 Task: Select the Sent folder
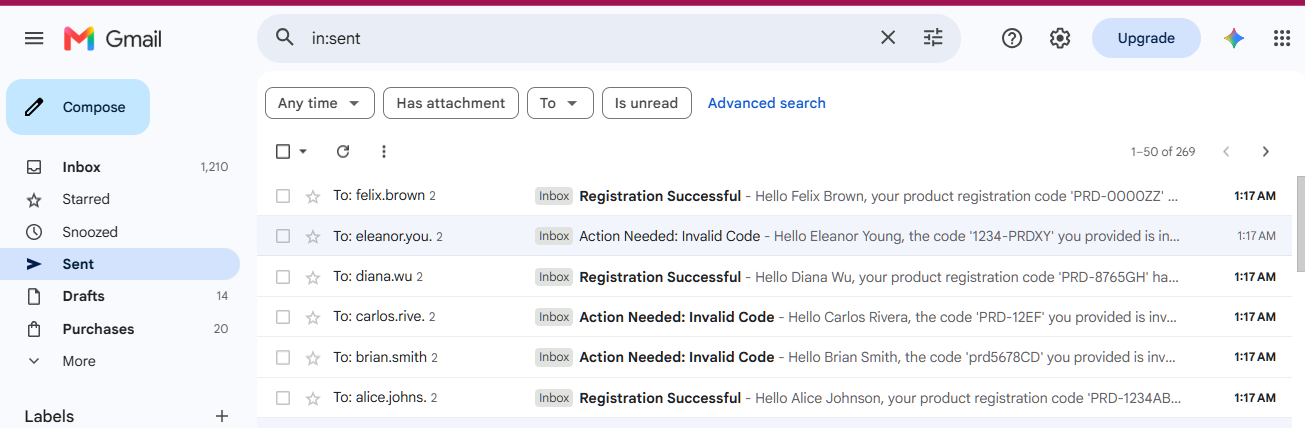pyautogui.click(x=120, y=264)
